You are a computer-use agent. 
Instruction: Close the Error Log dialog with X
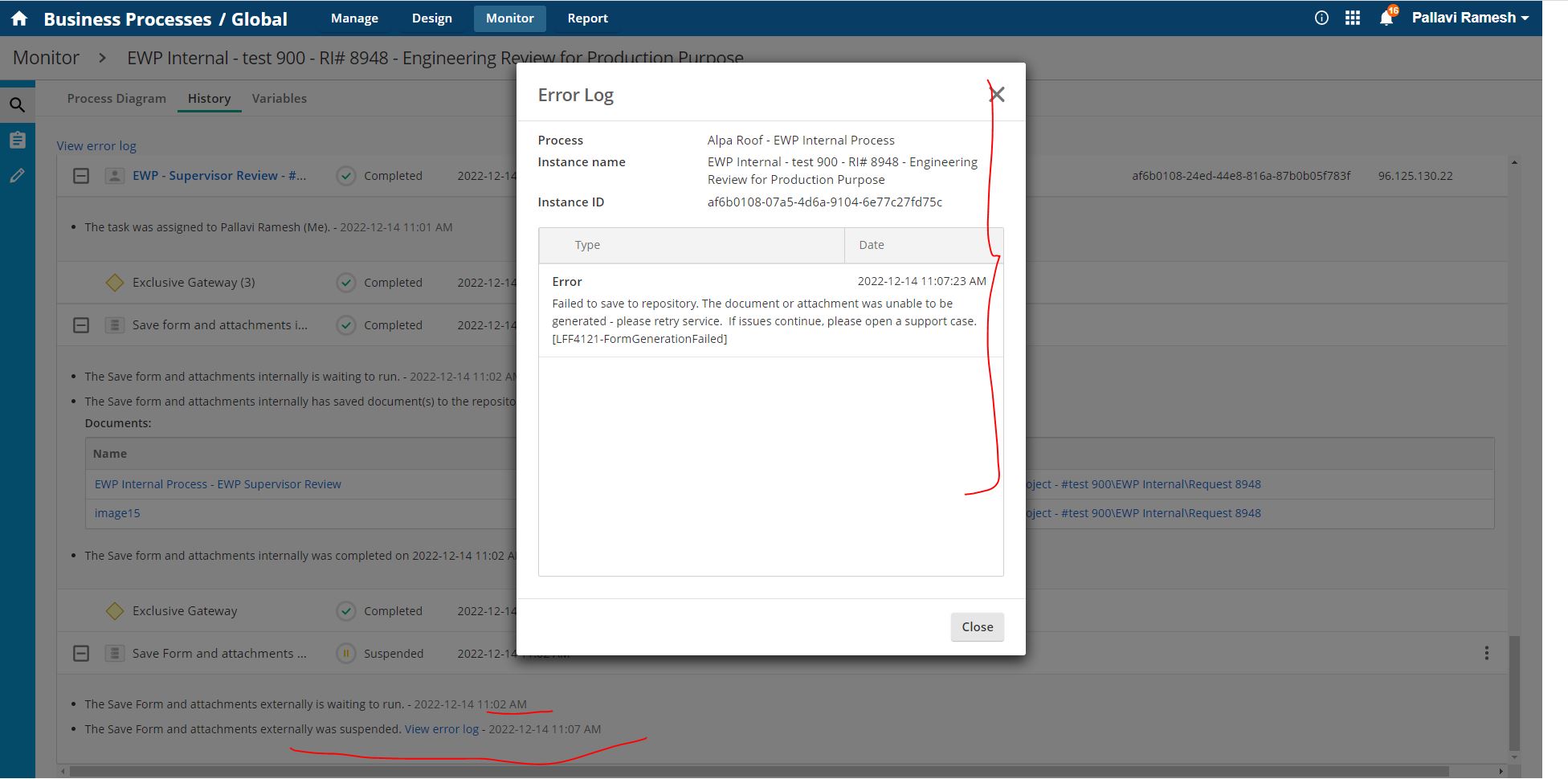pyautogui.click(x=997, y=95)
